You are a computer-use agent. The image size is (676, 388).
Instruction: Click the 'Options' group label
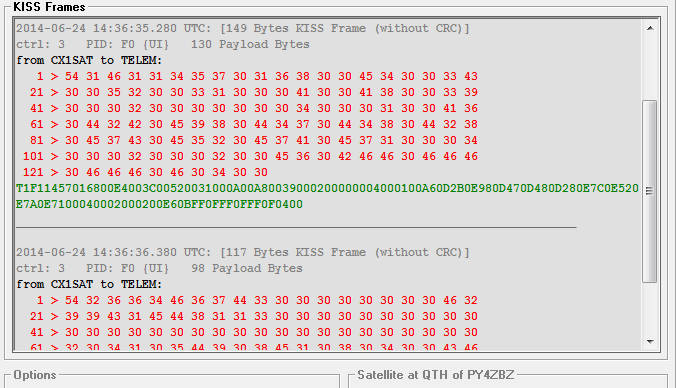tap(35, 375)
